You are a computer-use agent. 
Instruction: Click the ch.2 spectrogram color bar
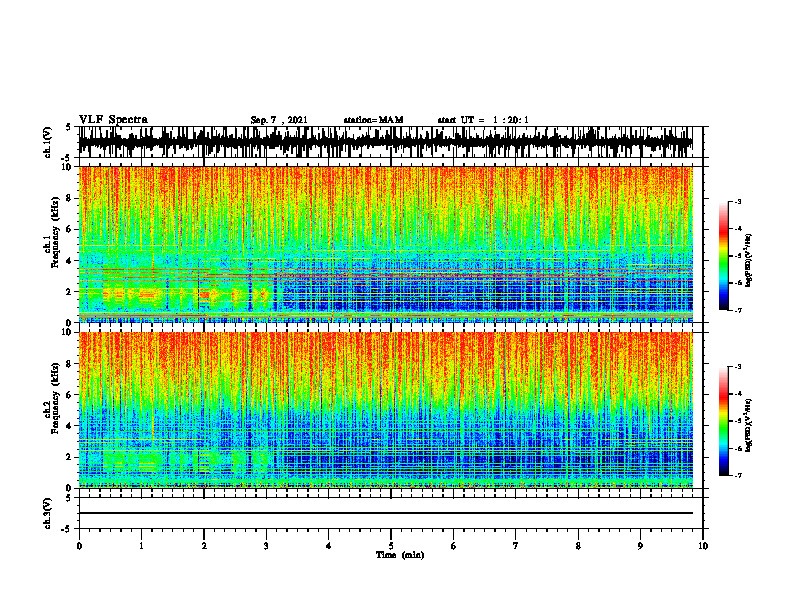pos(724,421)
